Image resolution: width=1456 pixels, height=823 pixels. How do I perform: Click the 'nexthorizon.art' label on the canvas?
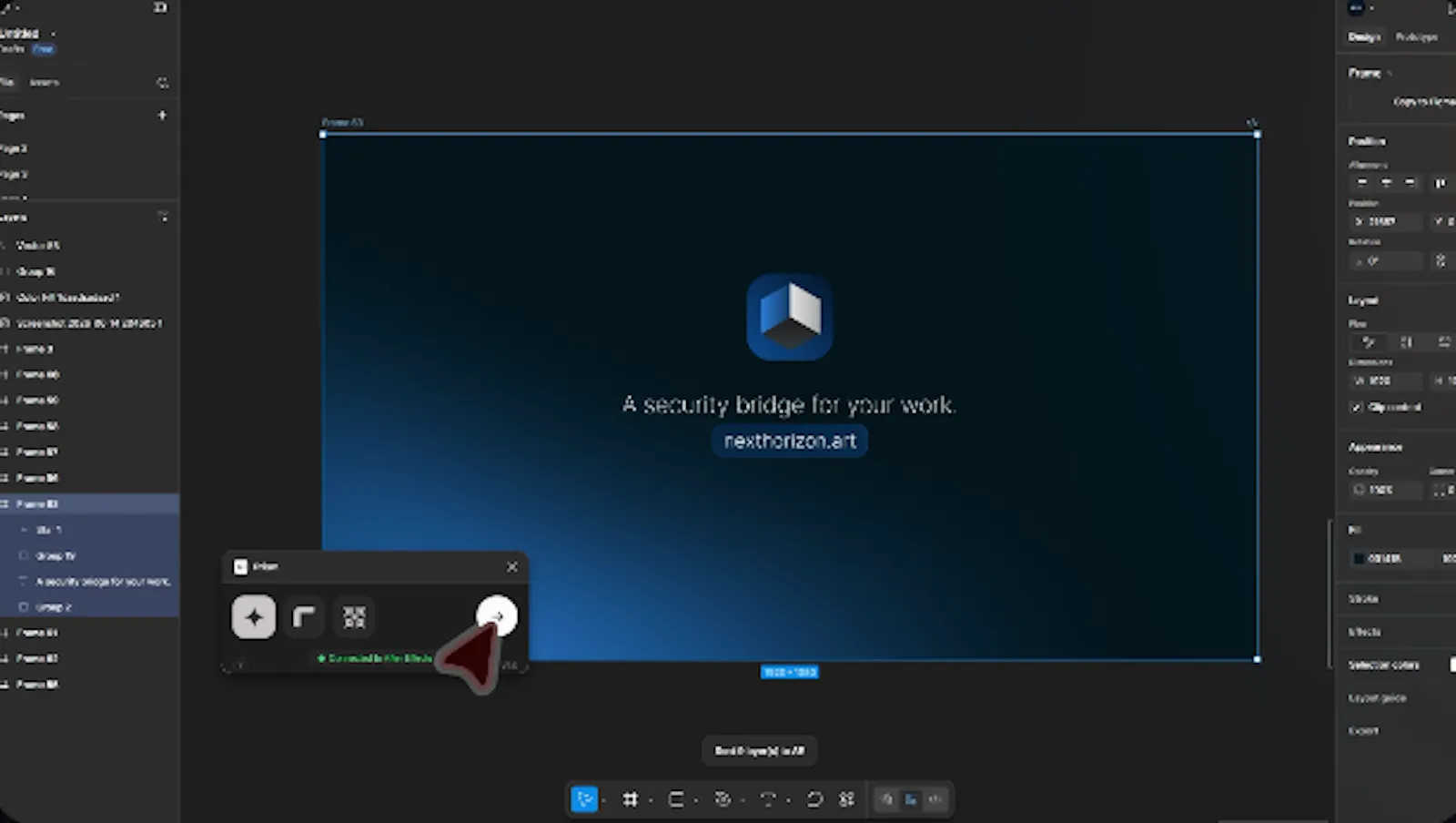tap(790, 441)
